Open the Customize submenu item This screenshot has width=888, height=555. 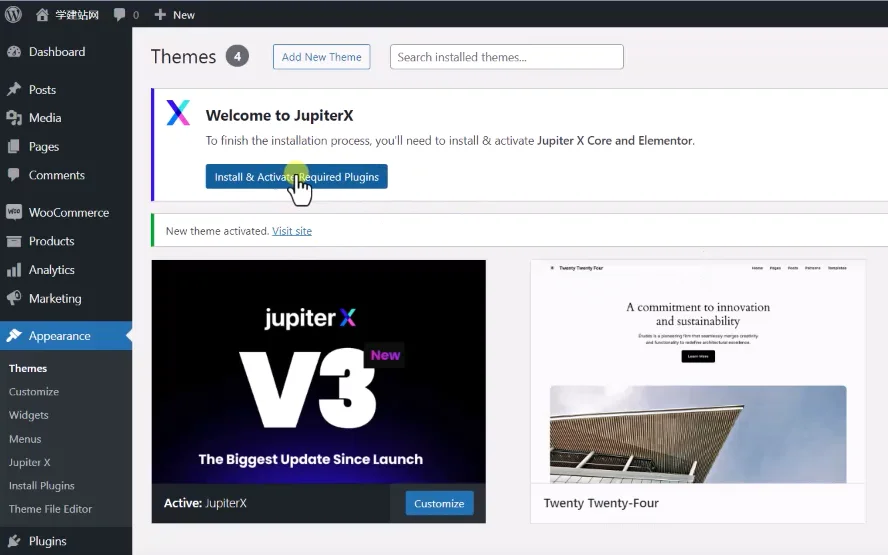tap(34, 392)
